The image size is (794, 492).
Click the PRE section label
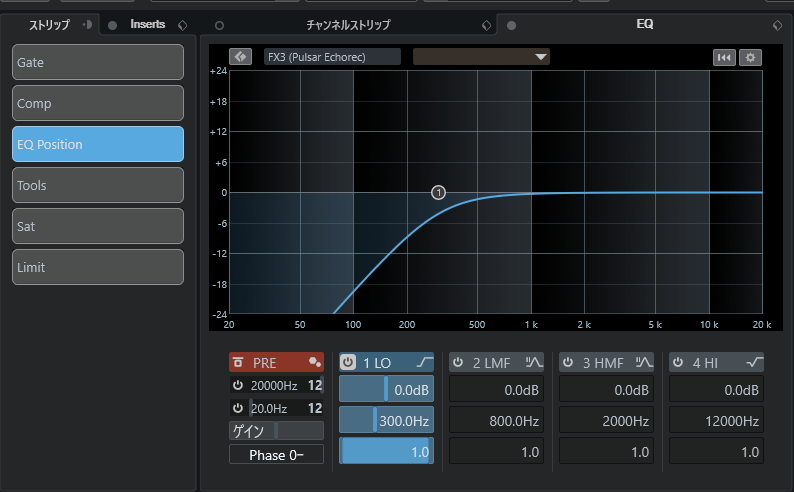pos(265,363)
